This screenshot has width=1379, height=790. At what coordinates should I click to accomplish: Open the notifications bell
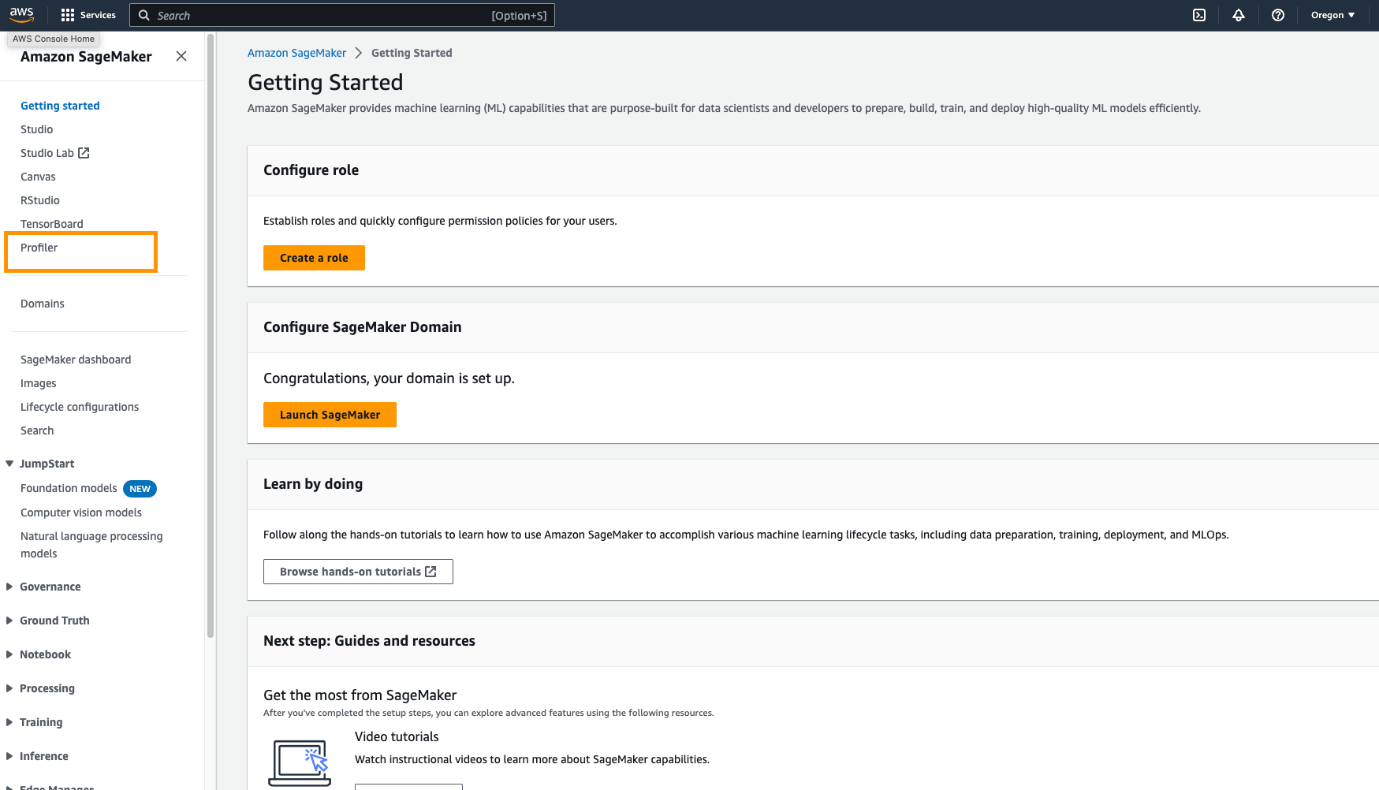pyautogui.click(x=1238, y=15)
